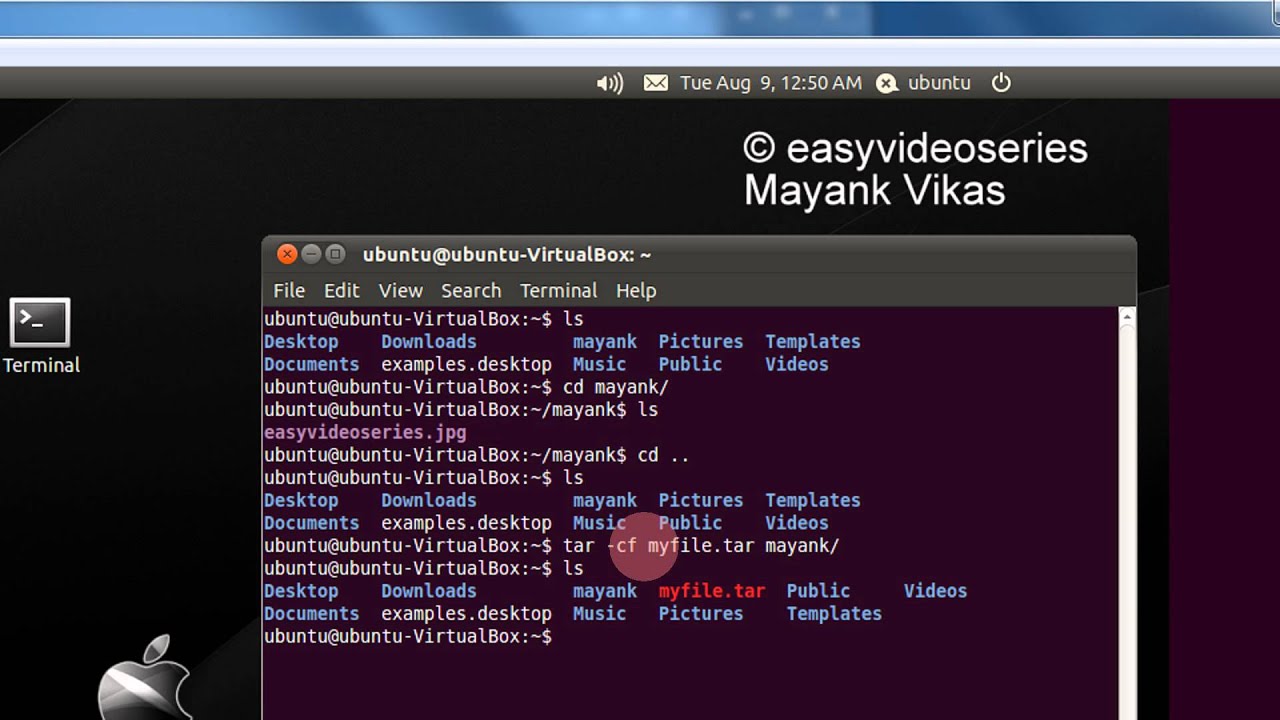Screen dimensions: 1280x720
Task: Click Downloads in the first ls output
Action: click(429, 342)
